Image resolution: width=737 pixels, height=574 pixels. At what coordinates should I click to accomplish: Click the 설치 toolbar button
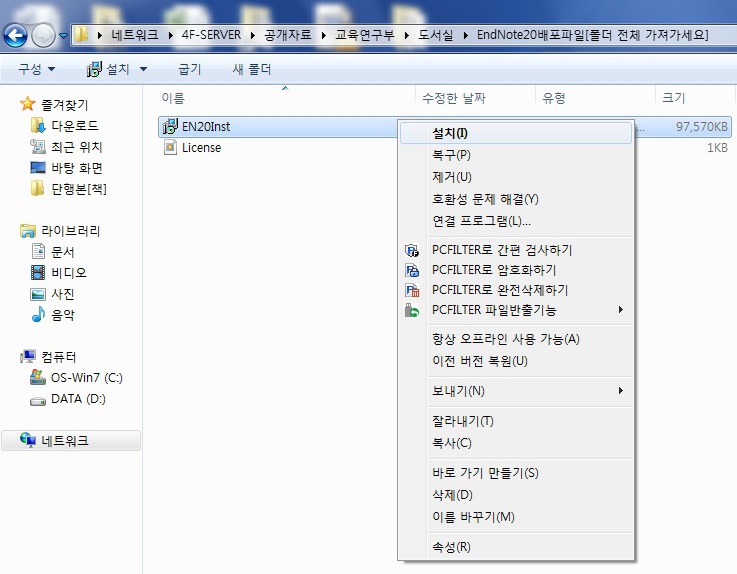108,69
